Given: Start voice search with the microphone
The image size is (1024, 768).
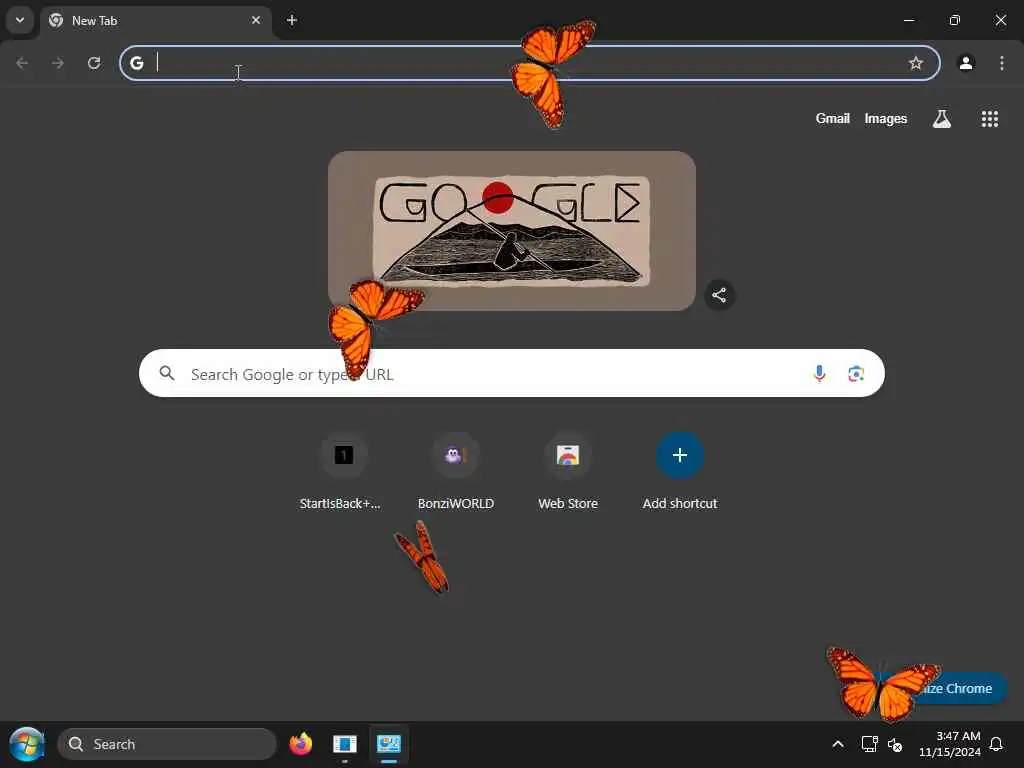Looking at the screenshot, I should 819,374.
